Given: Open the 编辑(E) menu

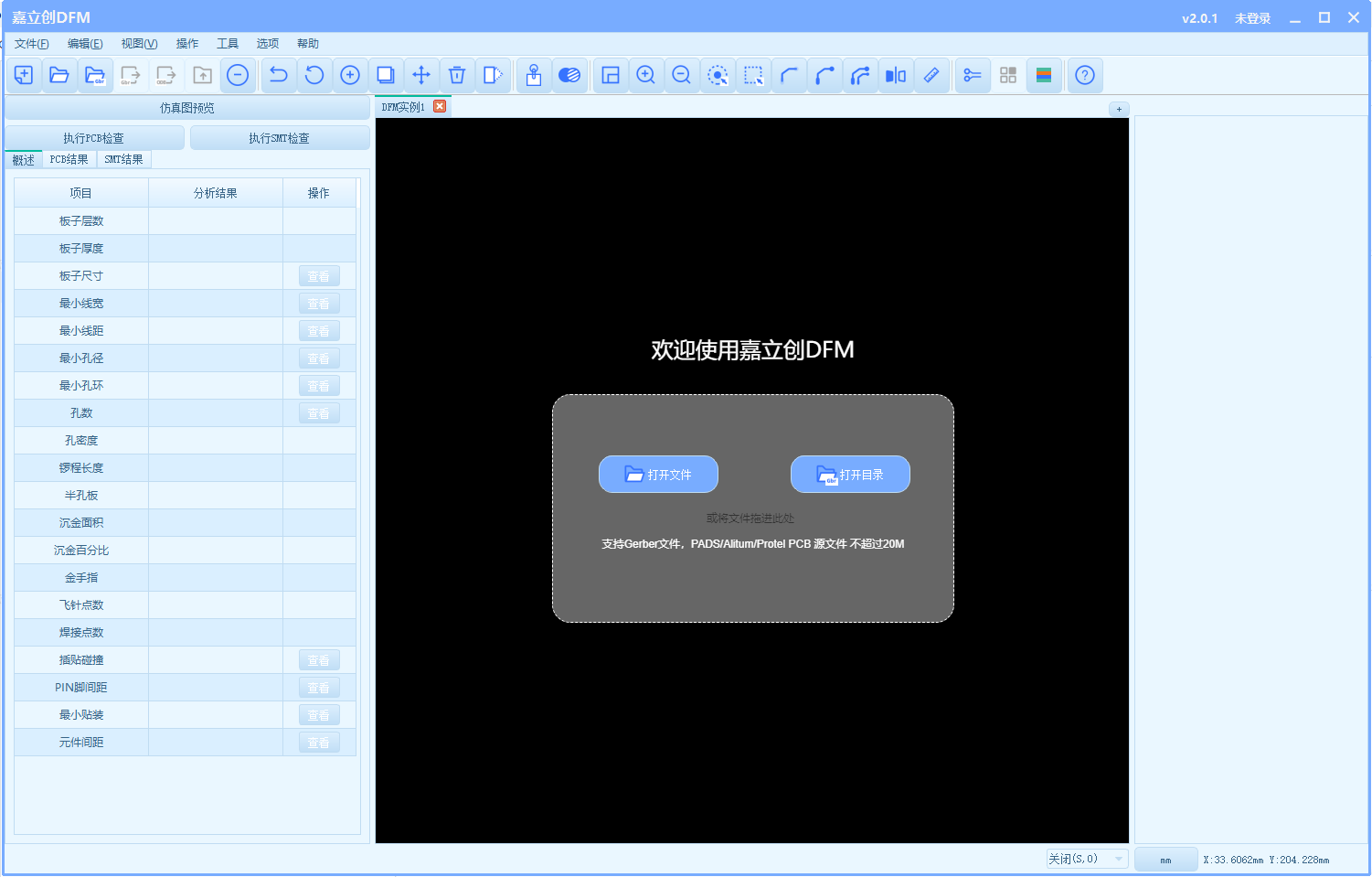Looking at the screenshot, I should click(x=85, y=44).
